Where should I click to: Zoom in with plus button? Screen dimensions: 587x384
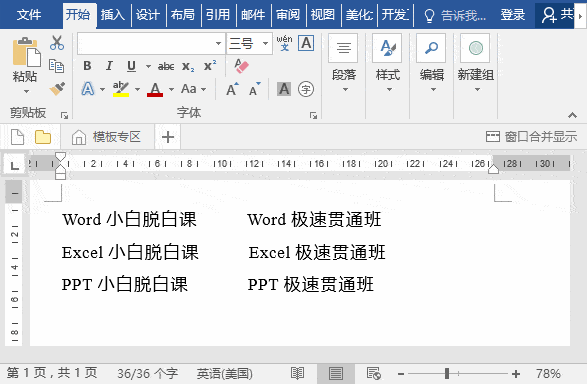[x=516, y=374]
